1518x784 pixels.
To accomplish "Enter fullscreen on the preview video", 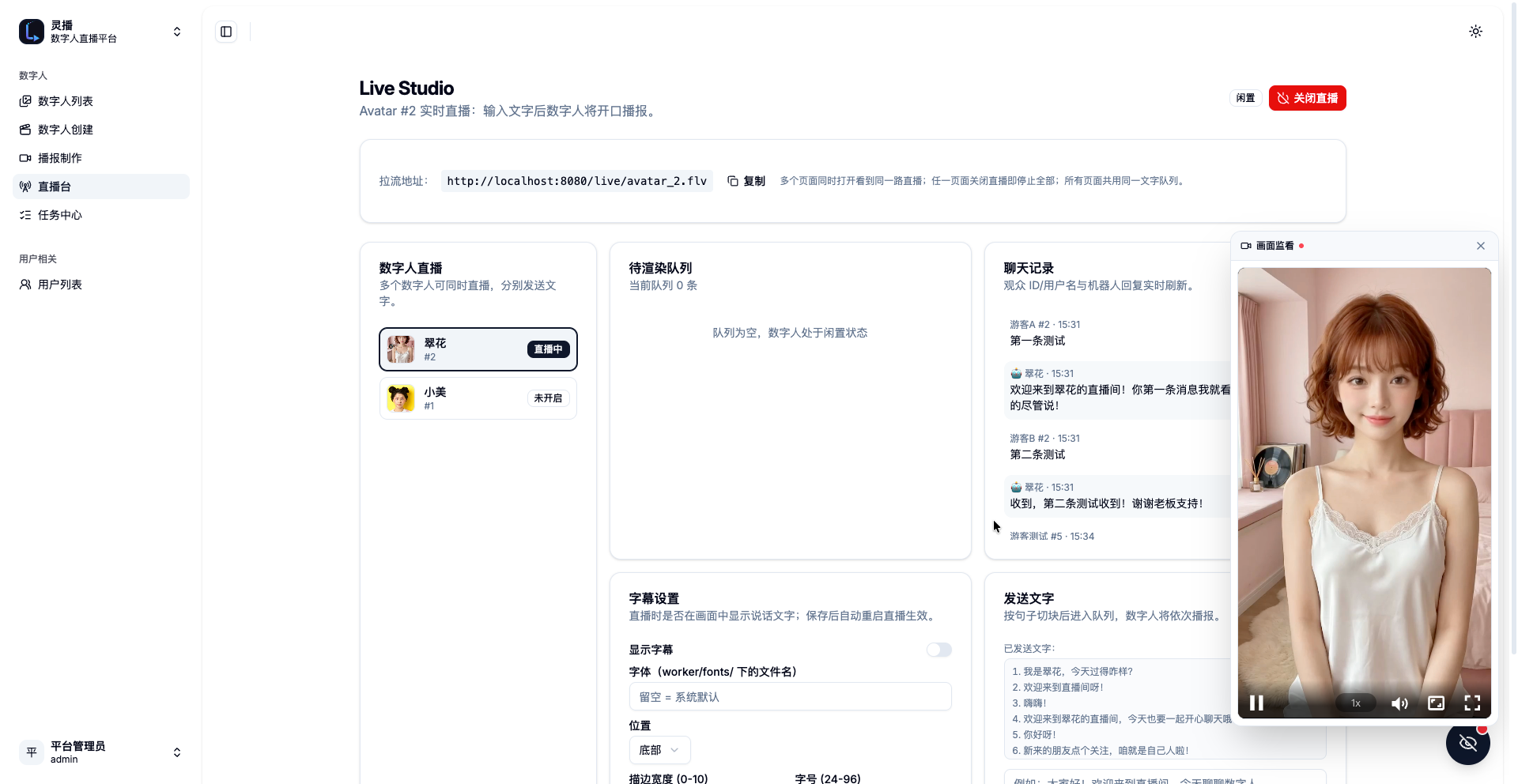I will [x=1472, y=703].
